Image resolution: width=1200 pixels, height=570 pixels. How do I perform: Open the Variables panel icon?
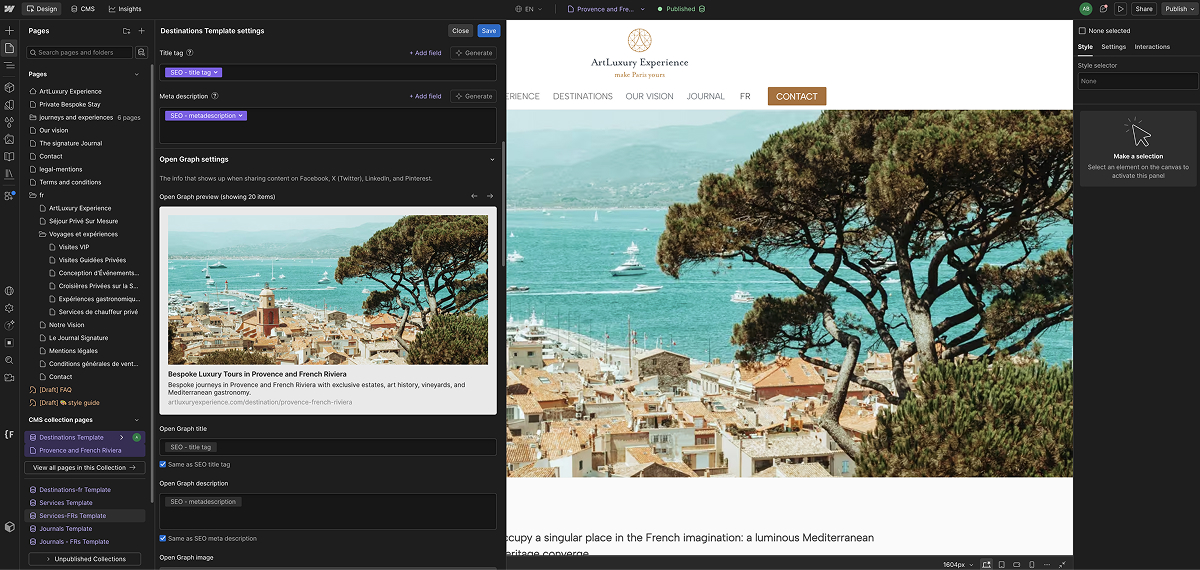[x=9, y=104]
